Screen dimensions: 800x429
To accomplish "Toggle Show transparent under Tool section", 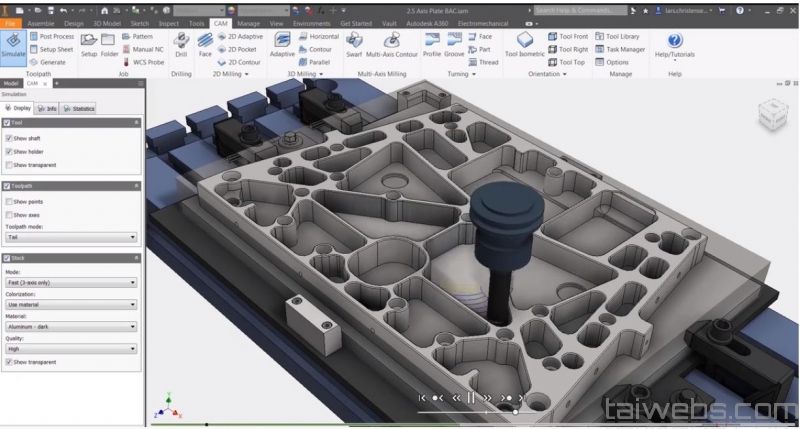I will 9,164.
